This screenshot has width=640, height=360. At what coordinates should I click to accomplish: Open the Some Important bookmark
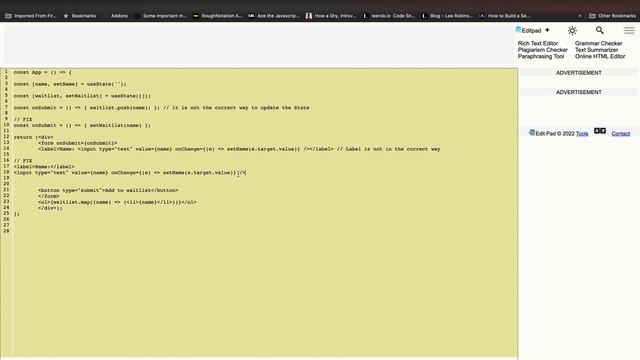click(x=160, y=16)
